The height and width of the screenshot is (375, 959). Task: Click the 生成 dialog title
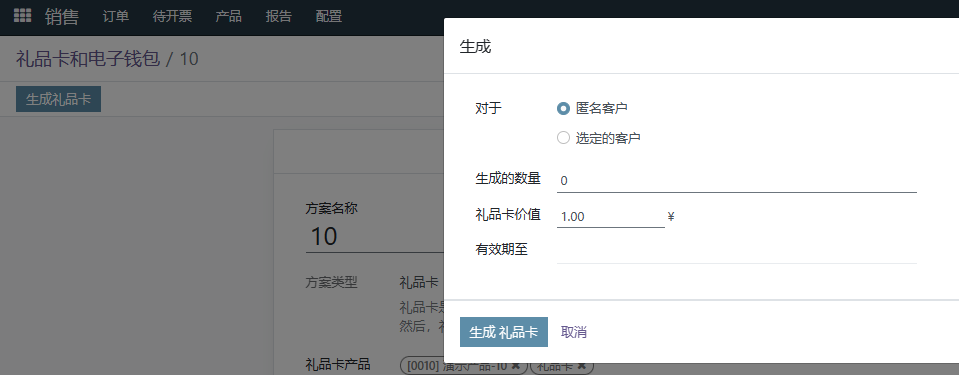pos(475,46)
